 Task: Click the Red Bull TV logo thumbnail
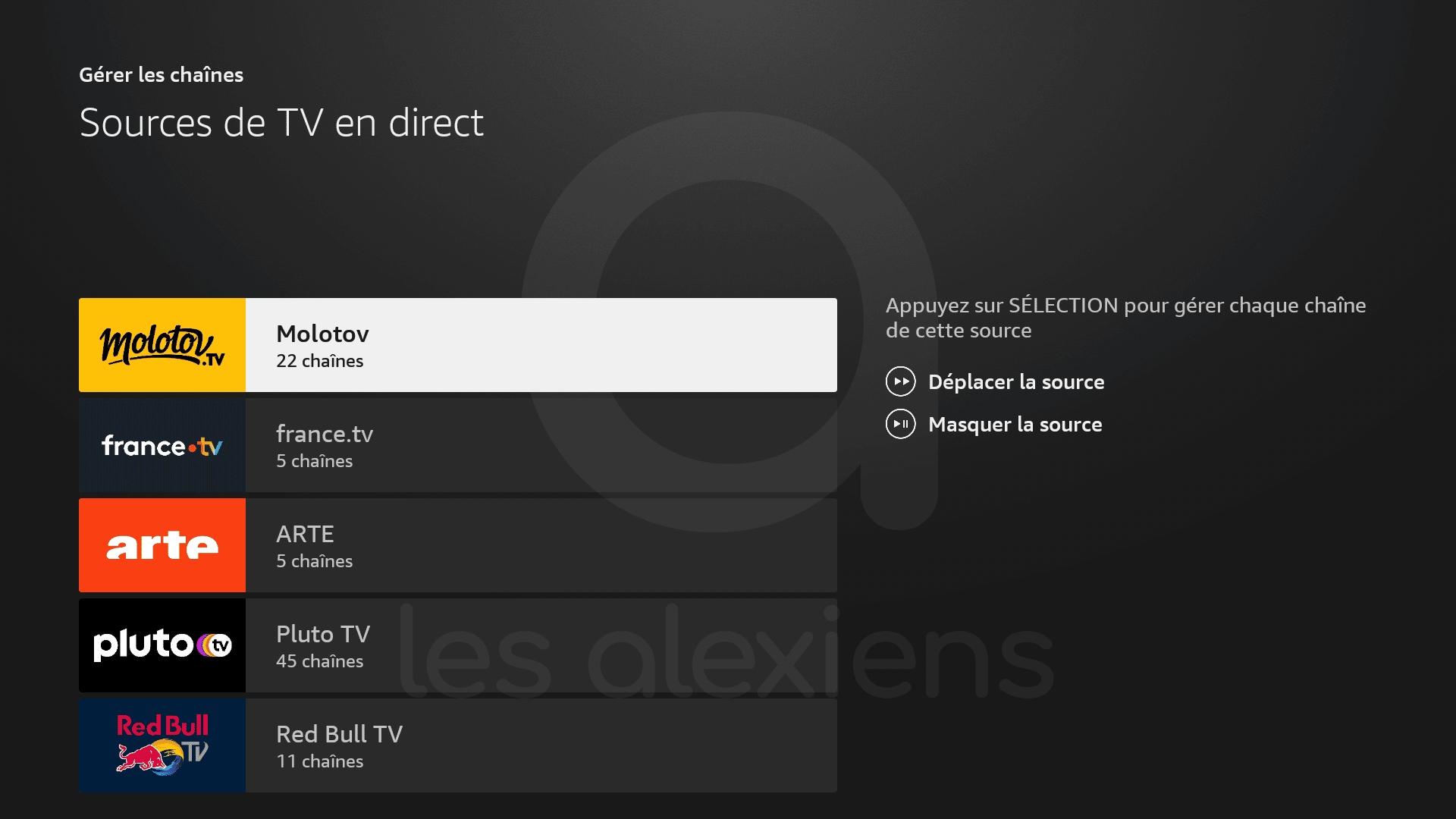(162, 745)
